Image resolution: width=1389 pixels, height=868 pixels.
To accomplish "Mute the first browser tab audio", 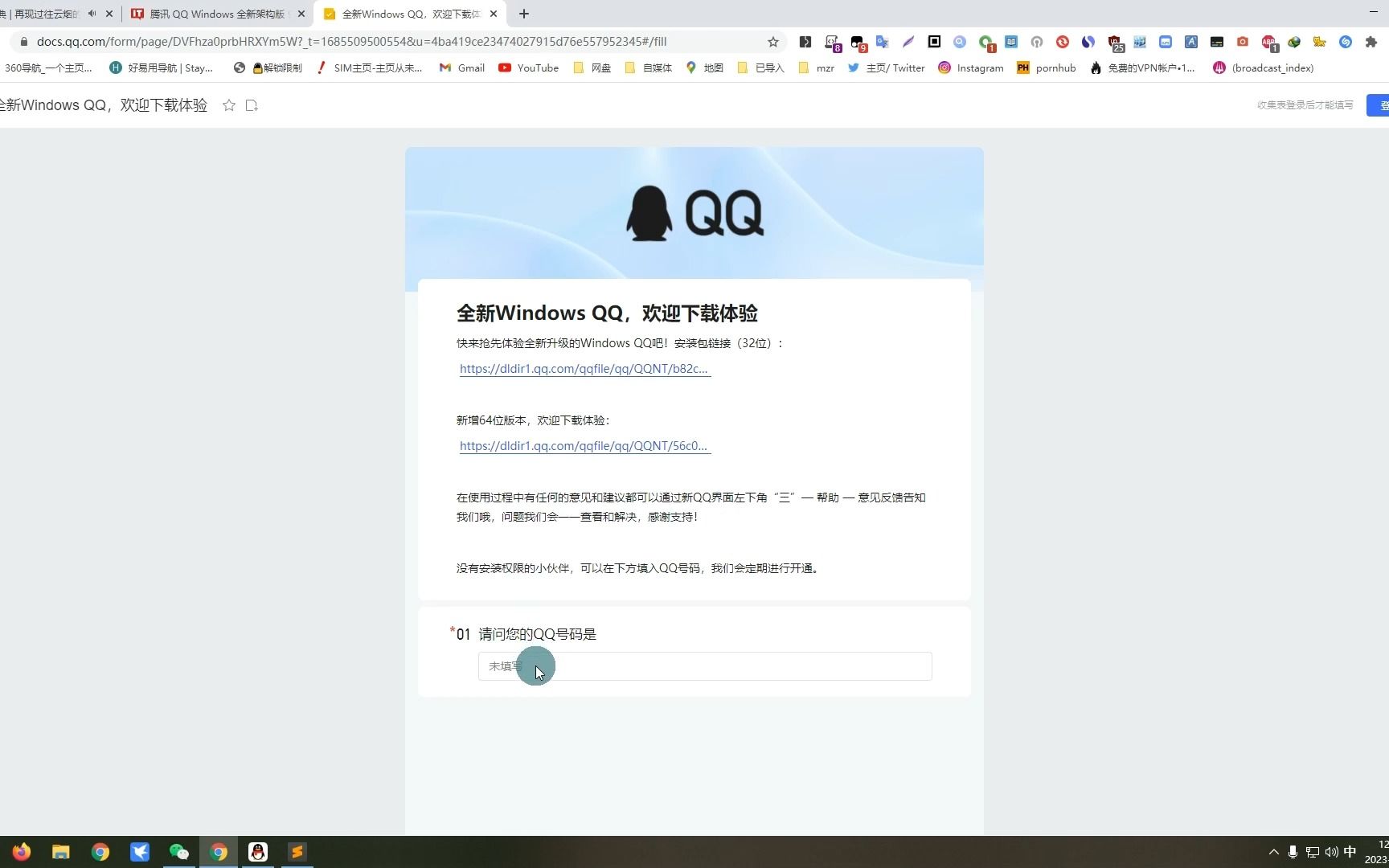I will tap(91, 13).
